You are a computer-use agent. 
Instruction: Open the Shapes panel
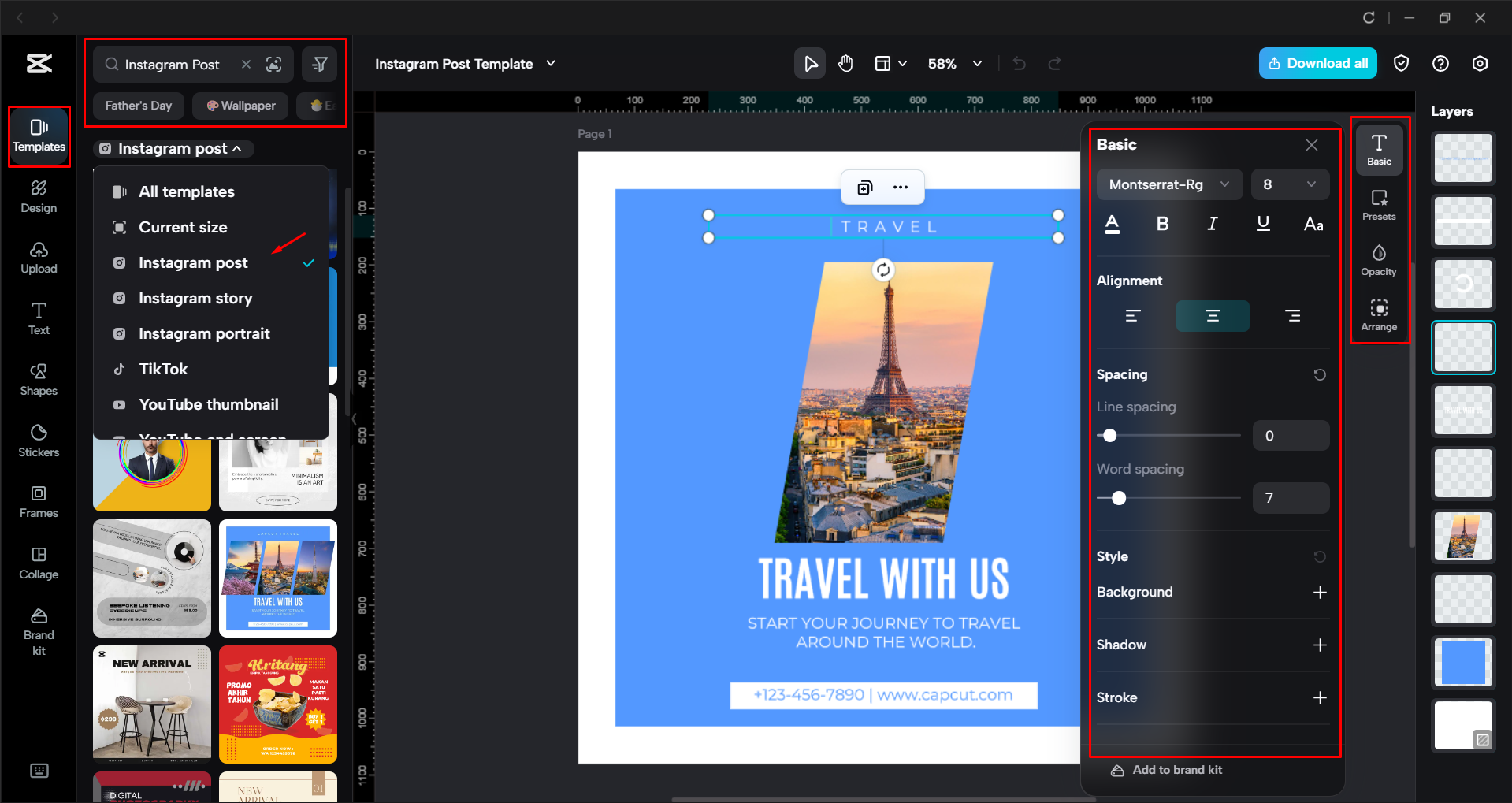38,379
